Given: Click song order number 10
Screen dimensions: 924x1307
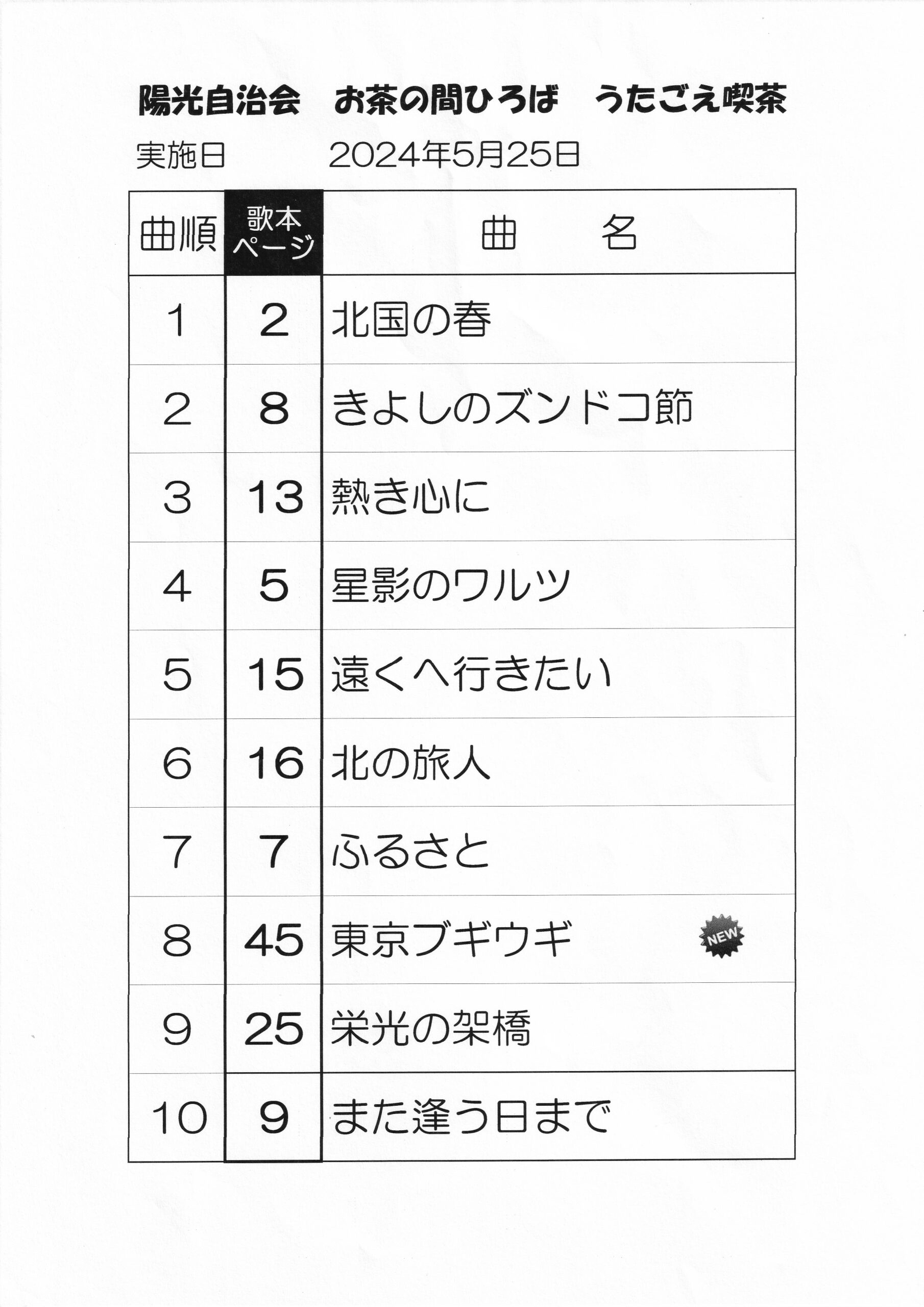Looking at the screenshot, I should click(179, 1118).
